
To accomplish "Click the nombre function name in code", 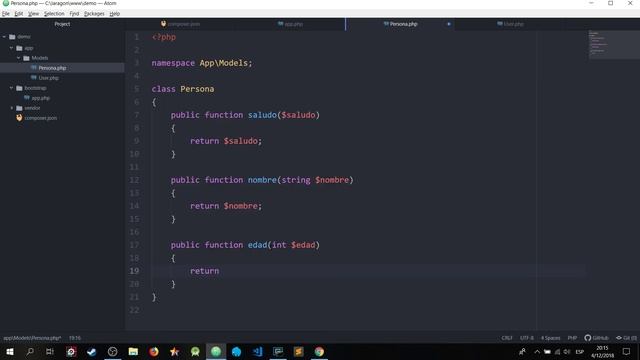I will (262, 180).
